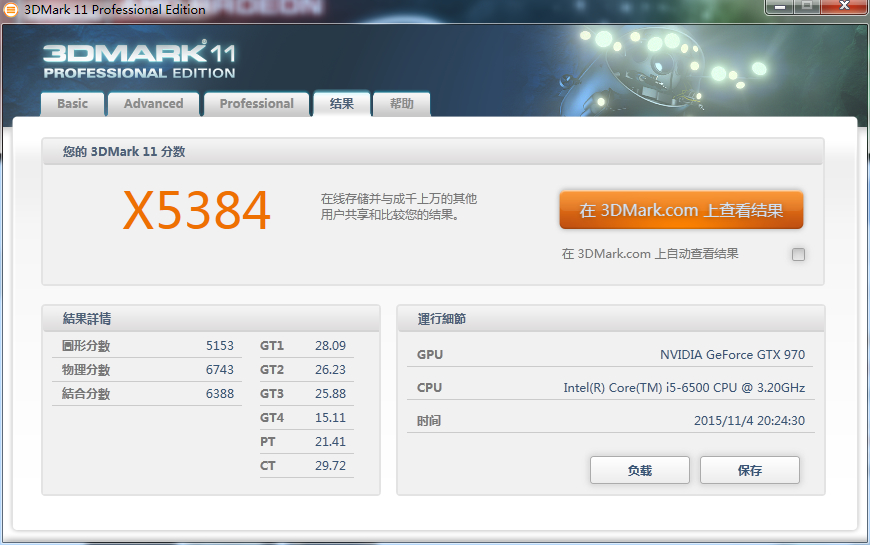
Task: Select the GT4 value 15.11
Action: point(330,417)
